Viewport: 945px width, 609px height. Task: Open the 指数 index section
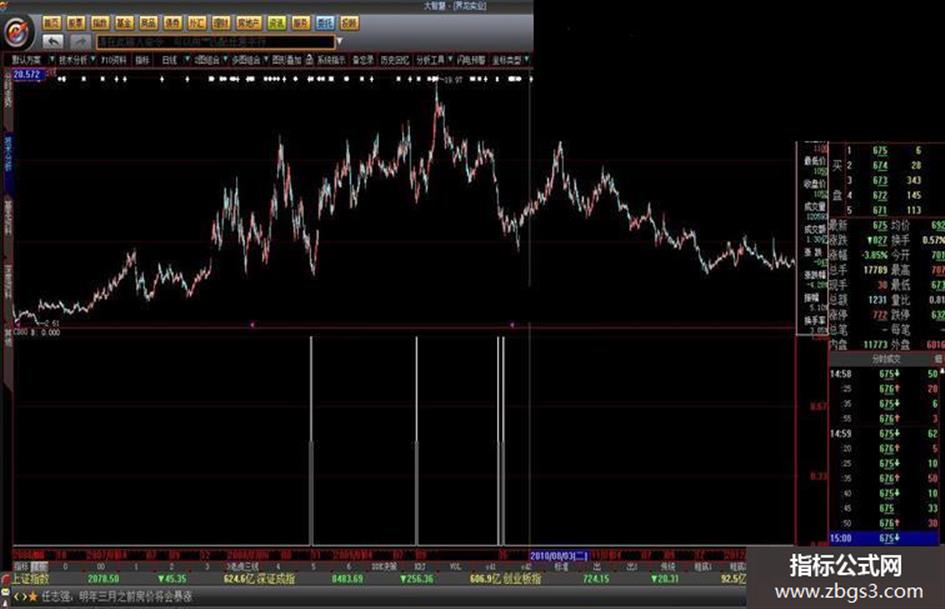(x=100, y=23)
